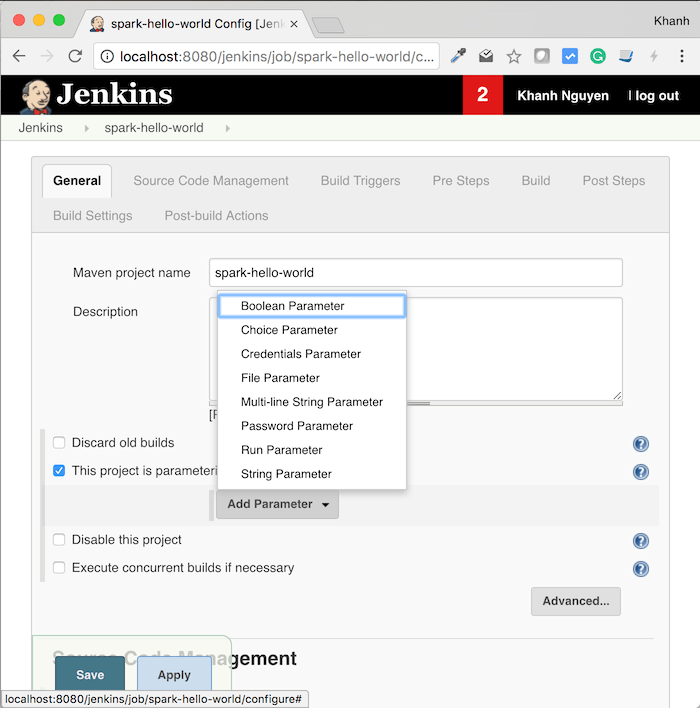Screen dimensions: 700x708
Task: Switch to General tab
Action: [77, 181]
